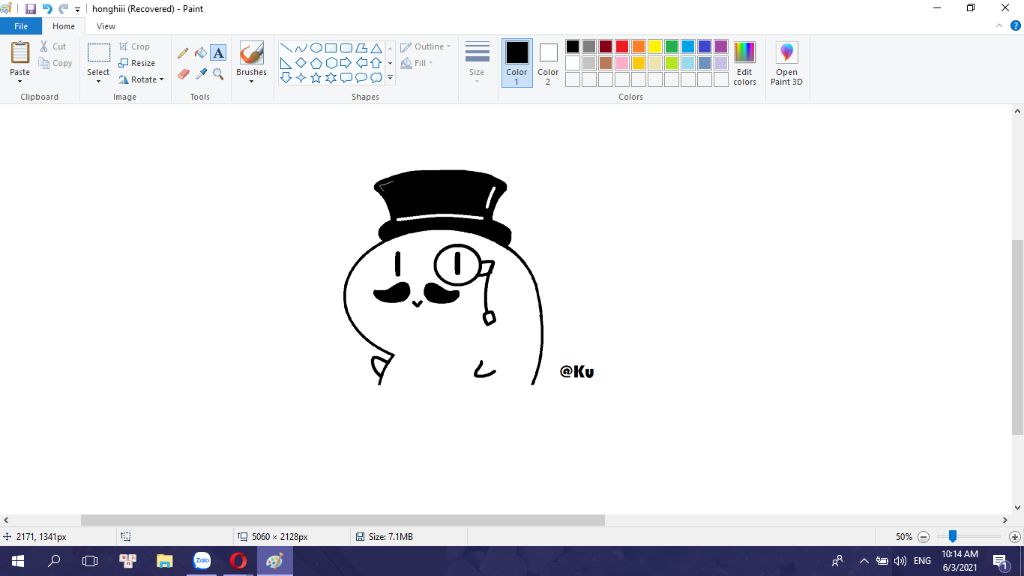Choose the Line shape
The image size is (1024, 576).
pos(285,48)
